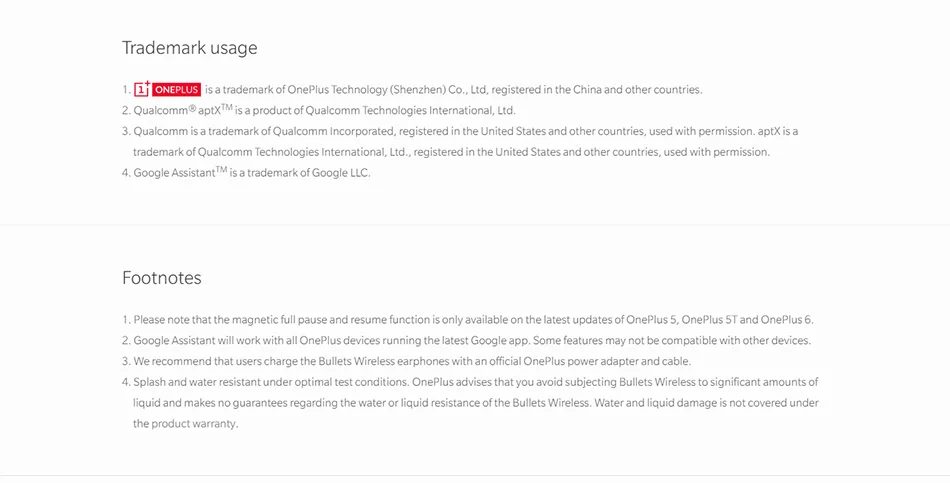Click the 'trademark of Qualcomm Technologies International' continuation line
This screenshot has height=483, width=950.
point(451,152)
